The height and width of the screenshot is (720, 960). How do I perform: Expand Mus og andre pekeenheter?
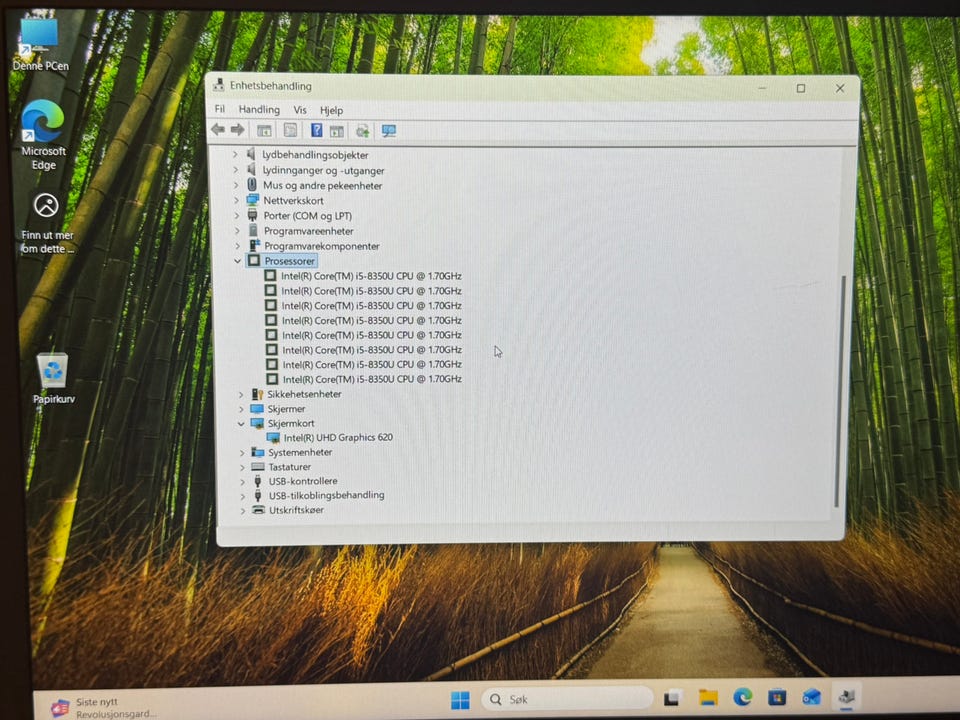236,185
